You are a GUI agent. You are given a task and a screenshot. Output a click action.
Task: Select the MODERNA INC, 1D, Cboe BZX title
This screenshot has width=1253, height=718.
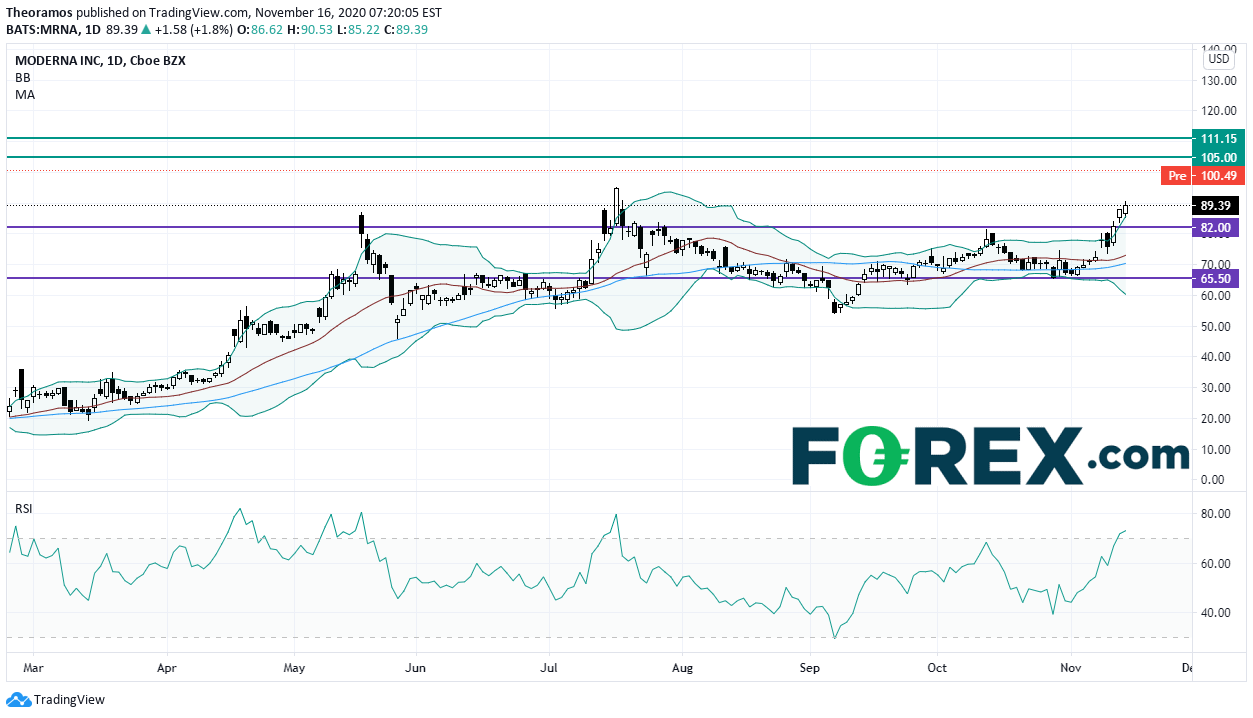click(x=100, y=60)
